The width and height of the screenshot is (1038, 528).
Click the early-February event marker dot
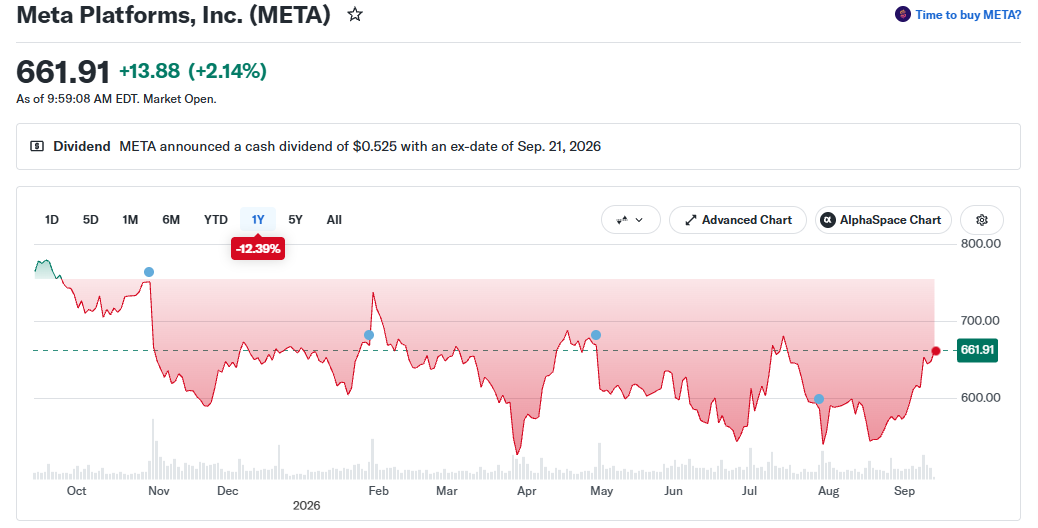(369, 335)
